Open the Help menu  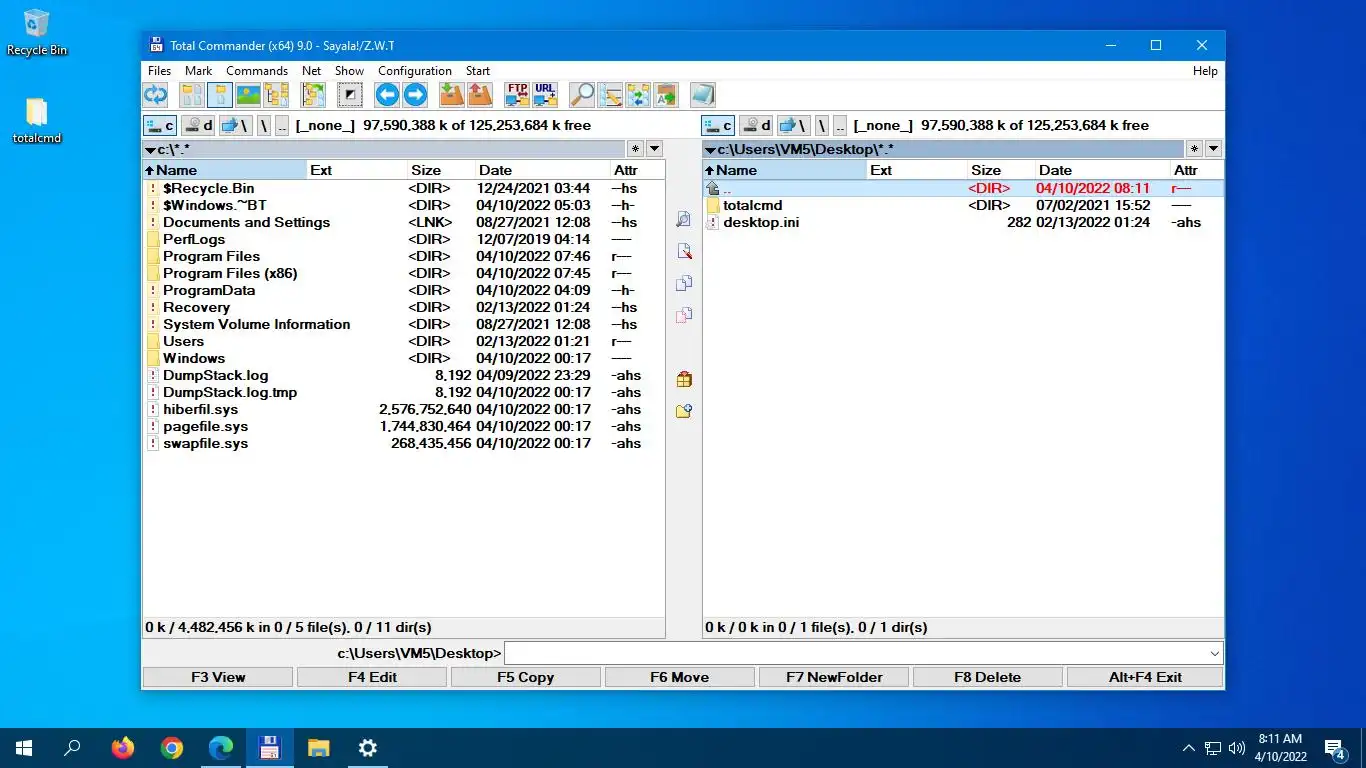click(x=1205, y=71)
